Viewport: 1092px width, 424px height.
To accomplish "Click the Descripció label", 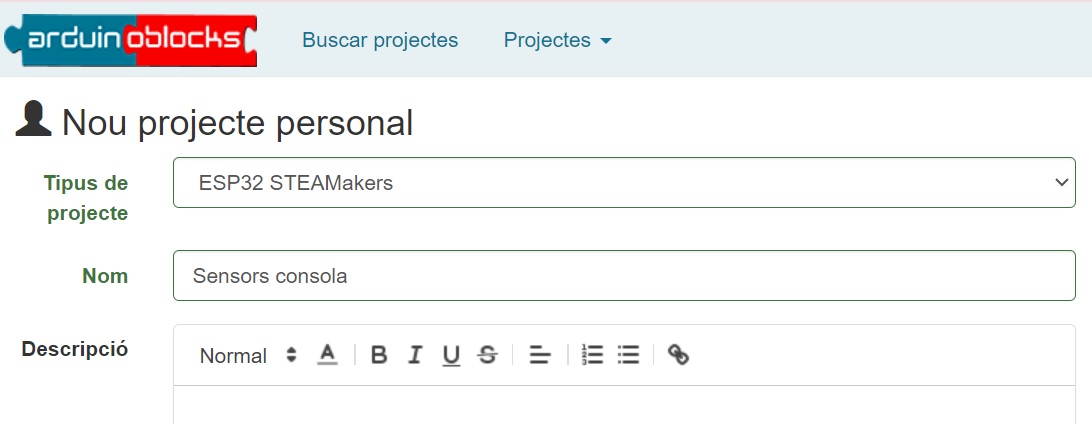I will click(x=75, y=349).
